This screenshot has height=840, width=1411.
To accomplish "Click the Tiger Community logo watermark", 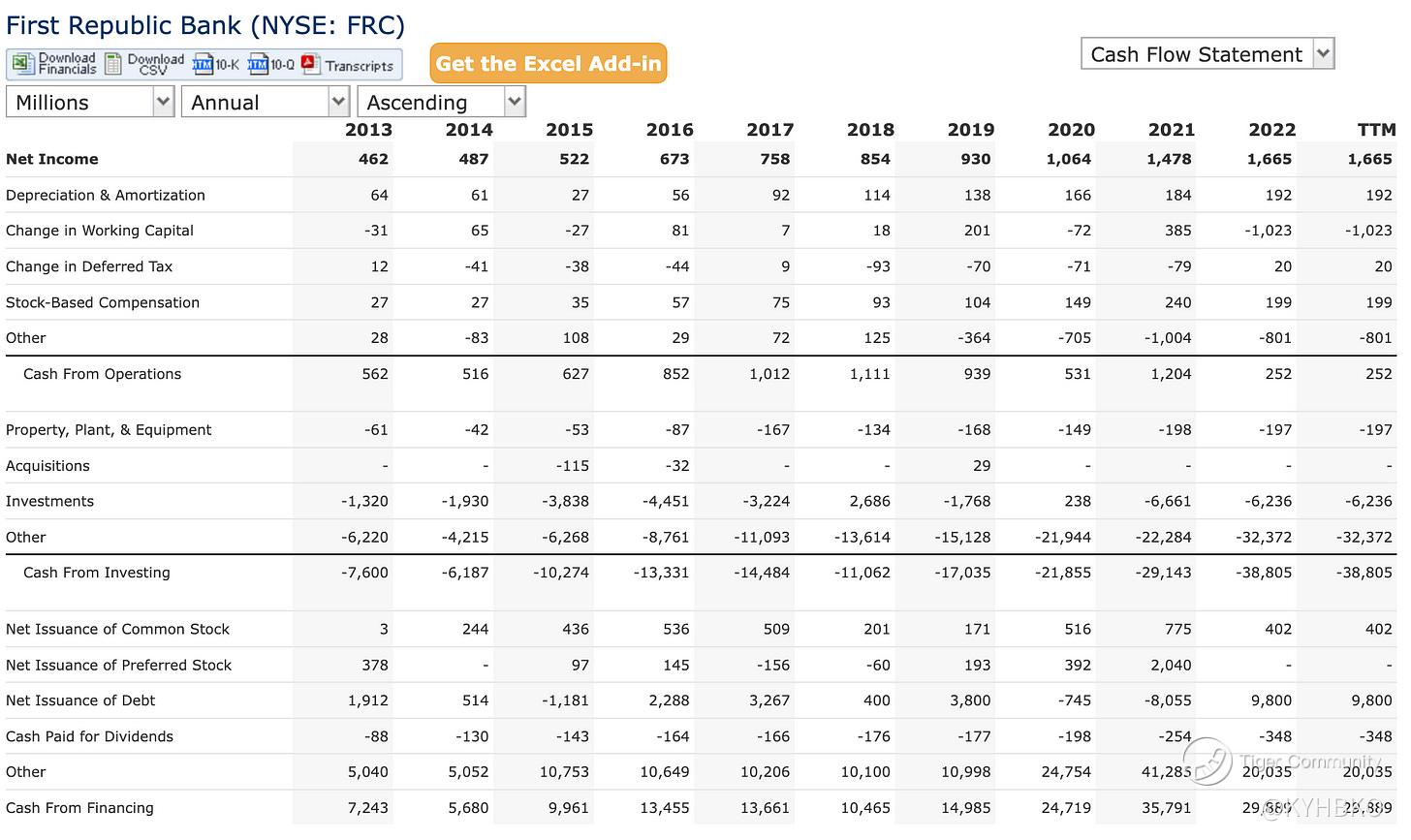I will [x=1207, y=761].
